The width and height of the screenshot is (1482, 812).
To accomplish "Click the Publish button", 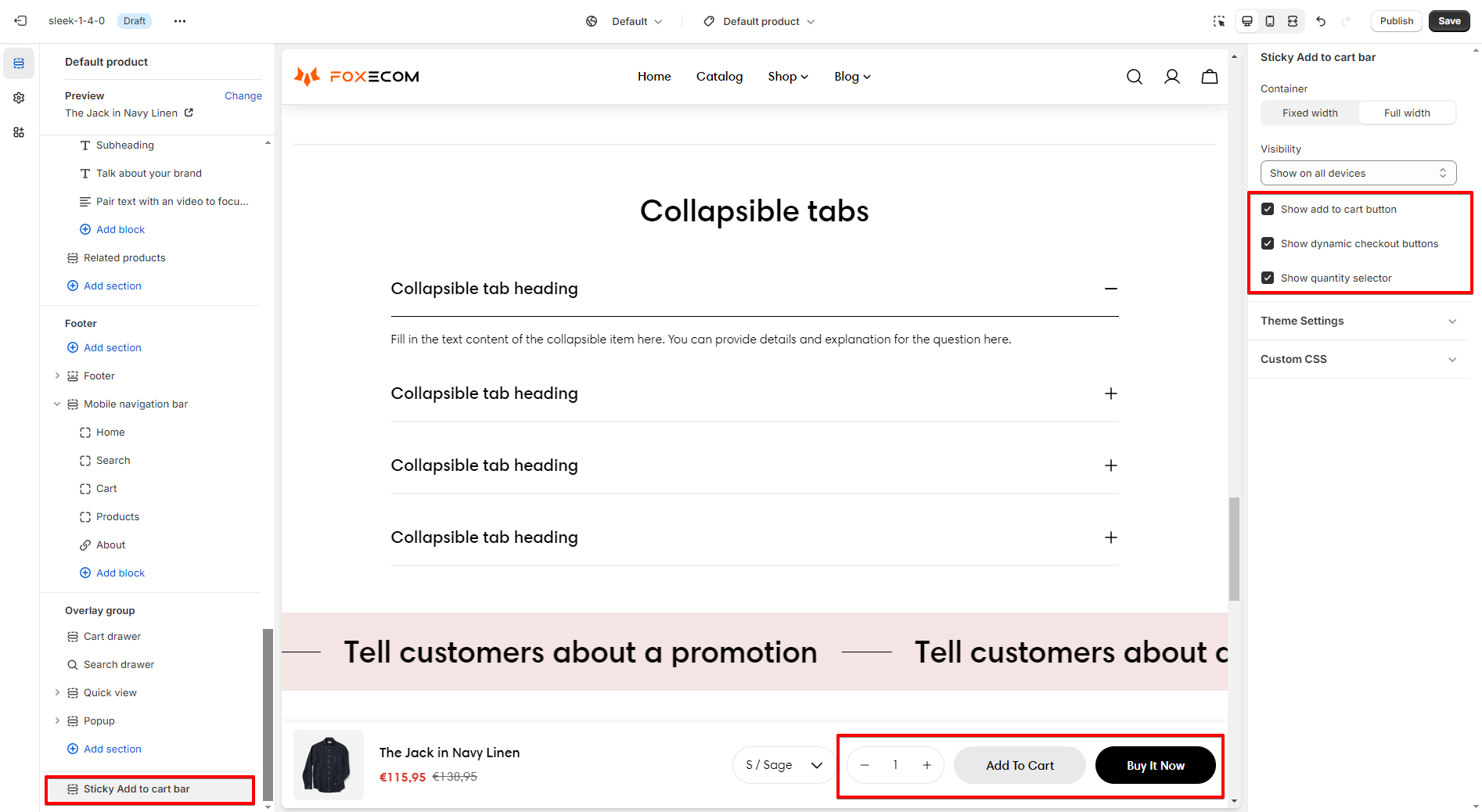I will [1396, 21].
